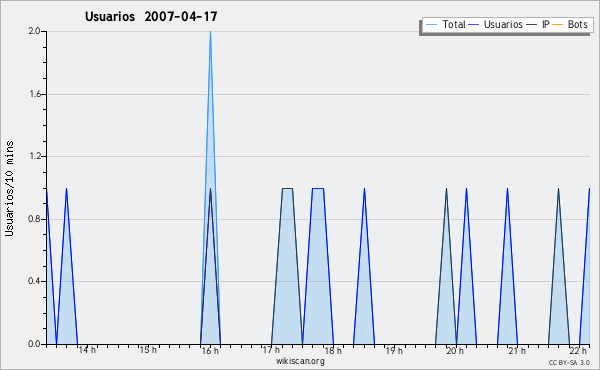
Task: Click the chart title 'Usuarios 2007-04-17'
Action: [x=151, y=16]
